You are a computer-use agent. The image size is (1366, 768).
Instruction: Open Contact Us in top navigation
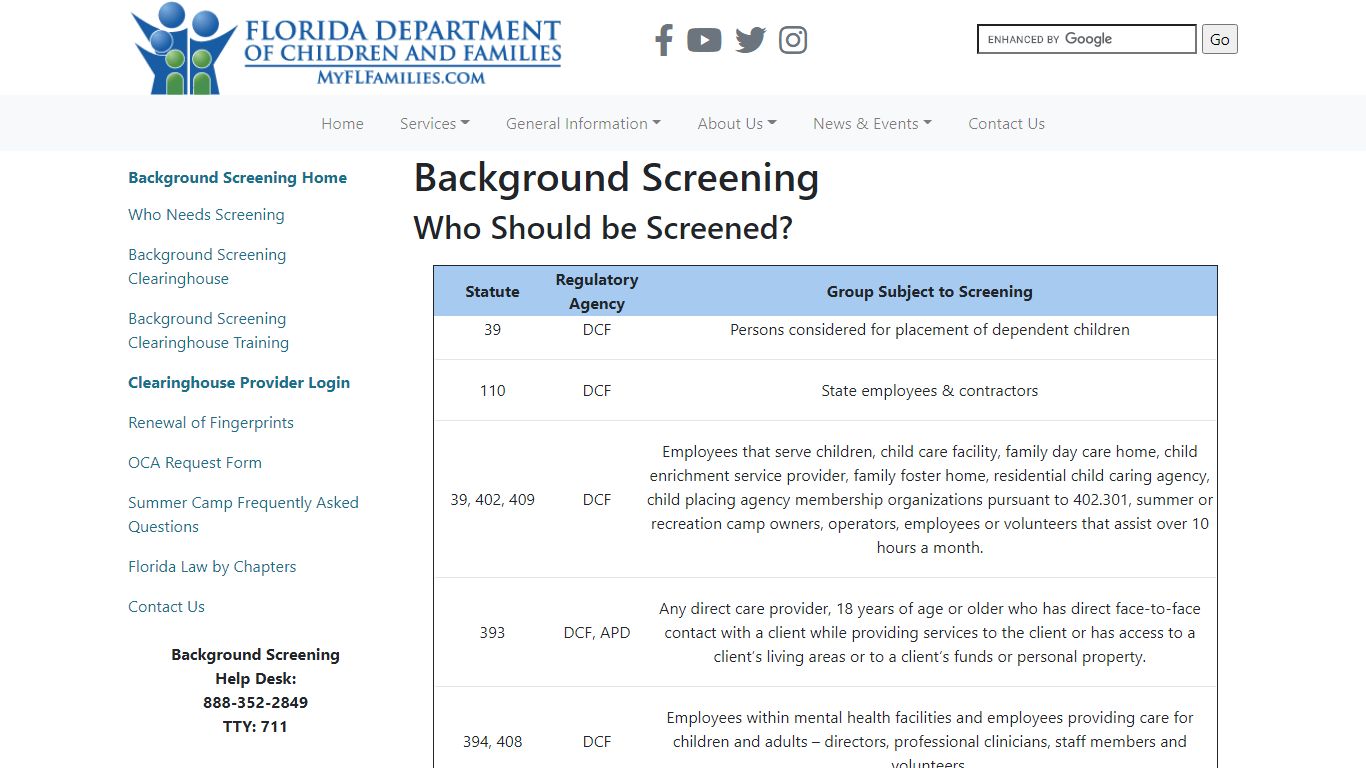pyautogui.click(x=1006, y=124)
